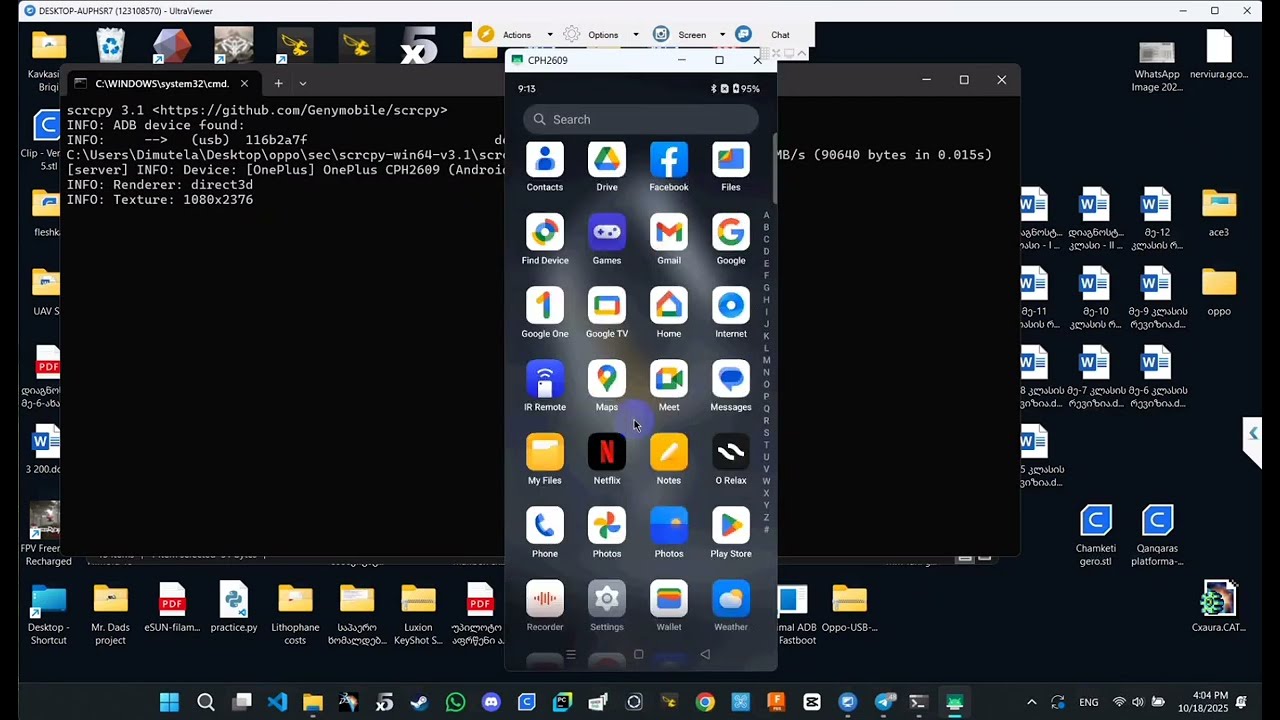Open the IR Remote app

click(545, 385)
